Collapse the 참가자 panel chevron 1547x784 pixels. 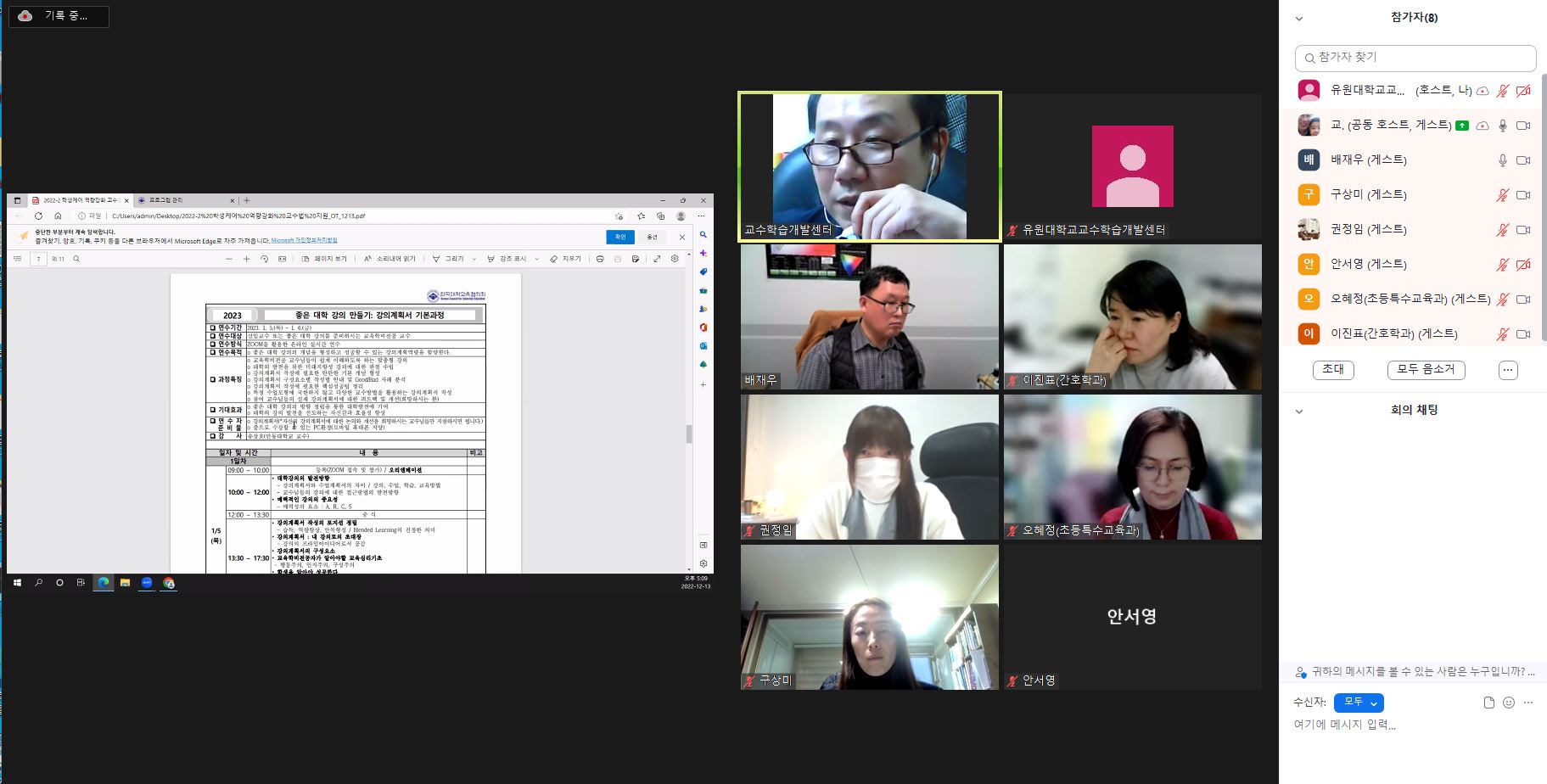click(1298, 18)
